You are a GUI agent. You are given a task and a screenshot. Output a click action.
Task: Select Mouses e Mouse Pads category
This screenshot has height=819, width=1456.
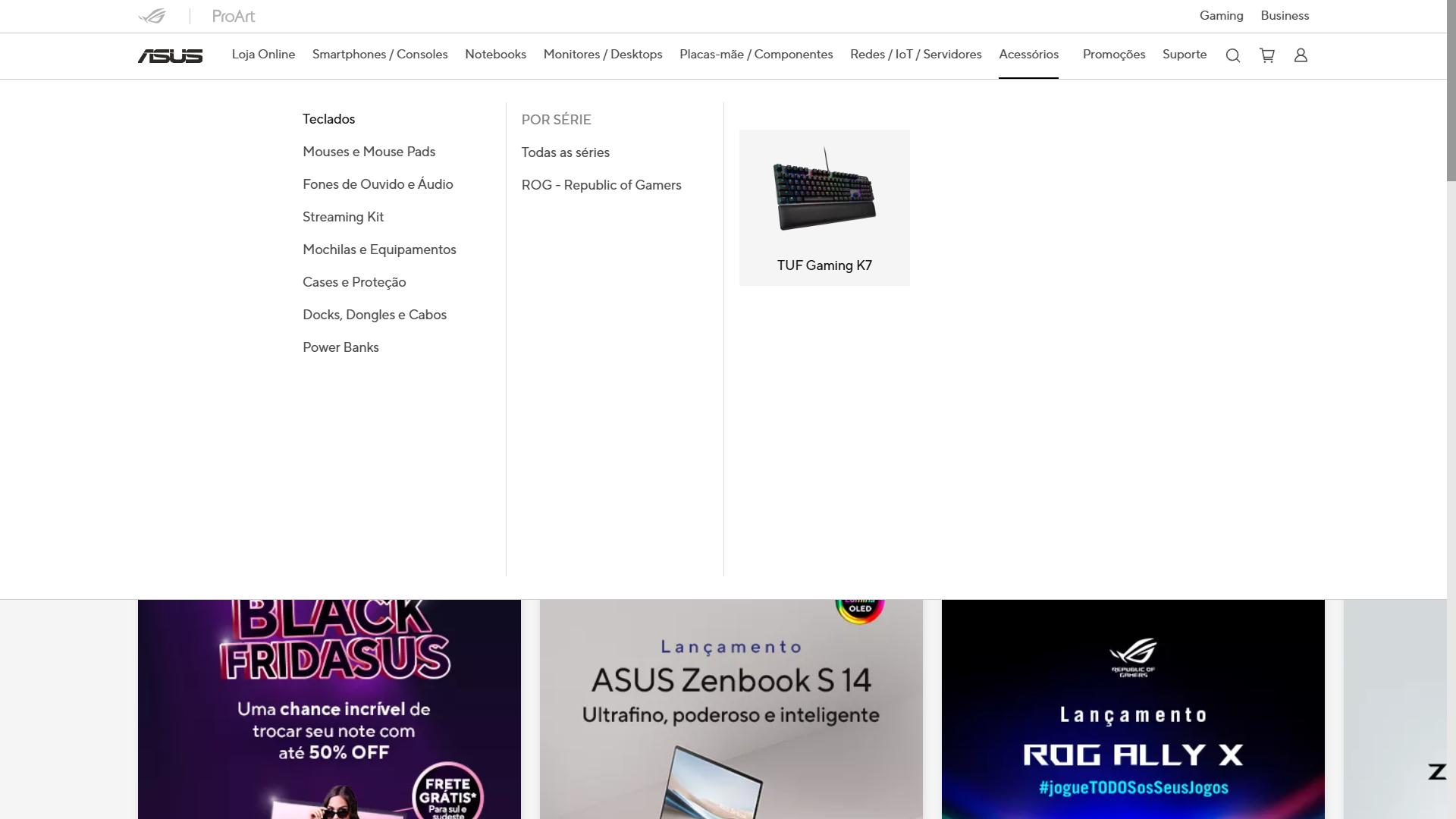369,152
